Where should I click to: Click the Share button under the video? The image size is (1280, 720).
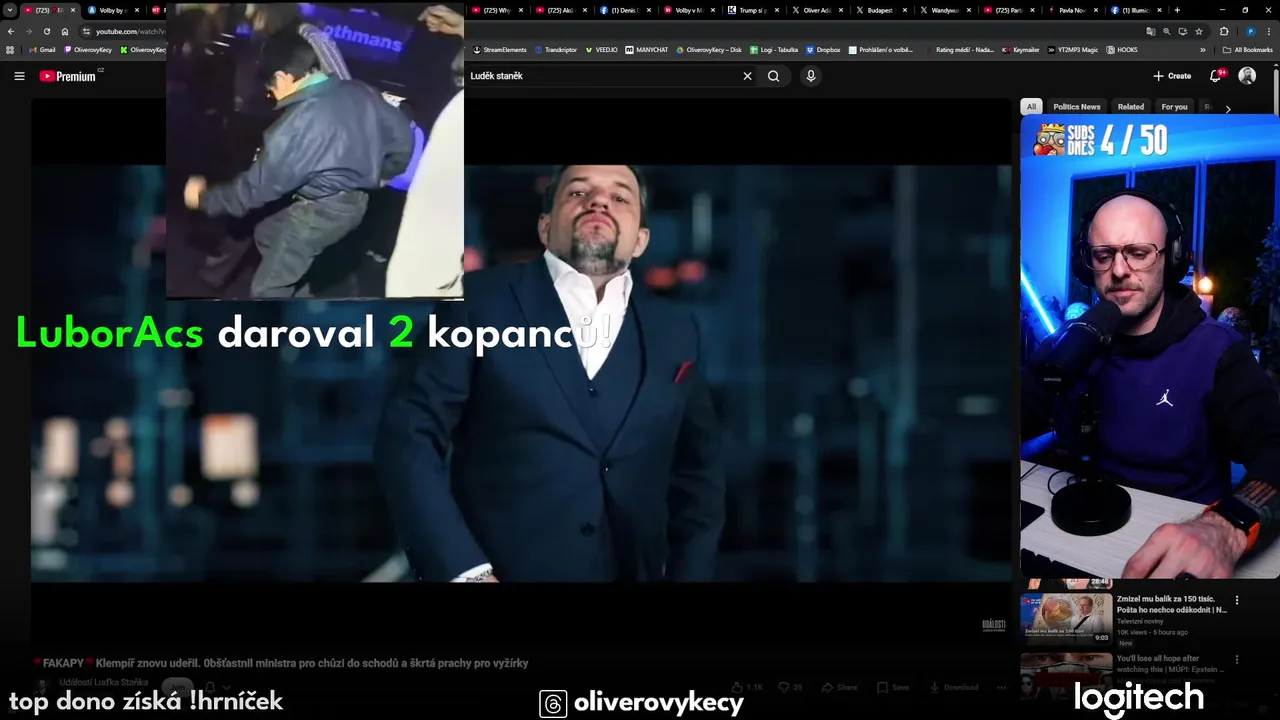click(840, 687)
